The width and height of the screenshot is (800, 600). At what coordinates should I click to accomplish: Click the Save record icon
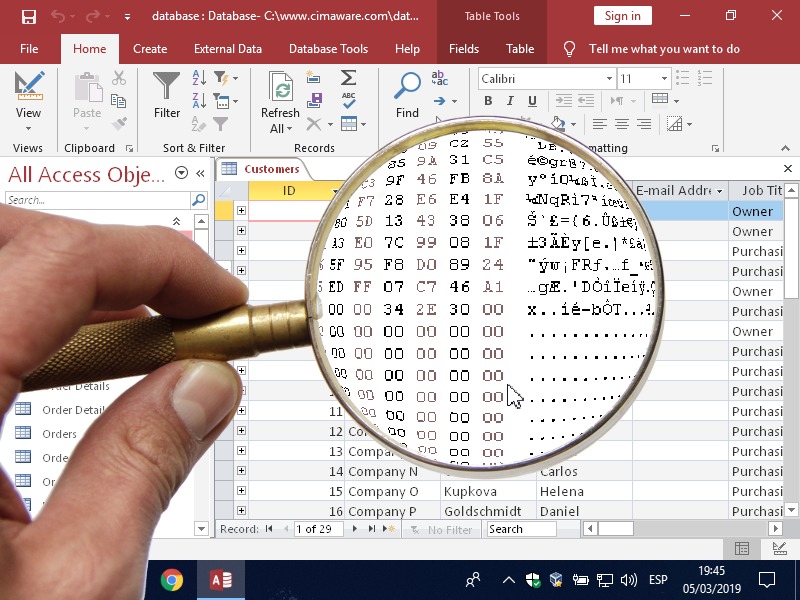314,101
